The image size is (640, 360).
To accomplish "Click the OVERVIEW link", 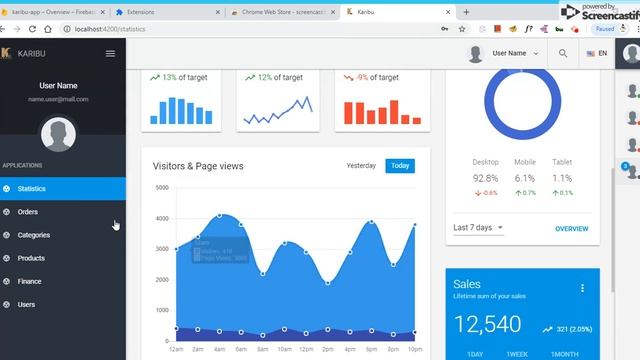I will click(571, 229).
